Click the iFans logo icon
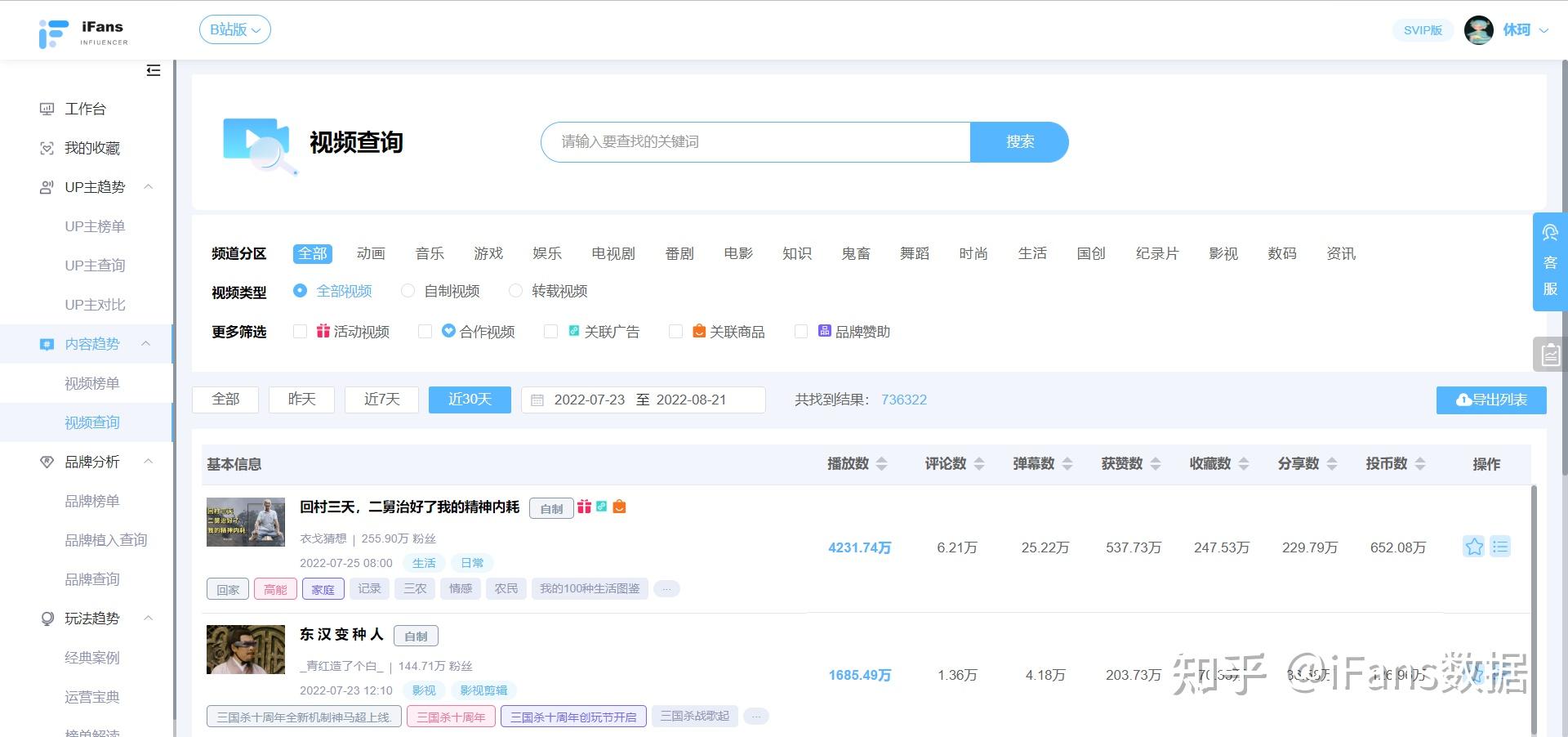This screenshot has width=1568, height=737. [x=53, y=33]
